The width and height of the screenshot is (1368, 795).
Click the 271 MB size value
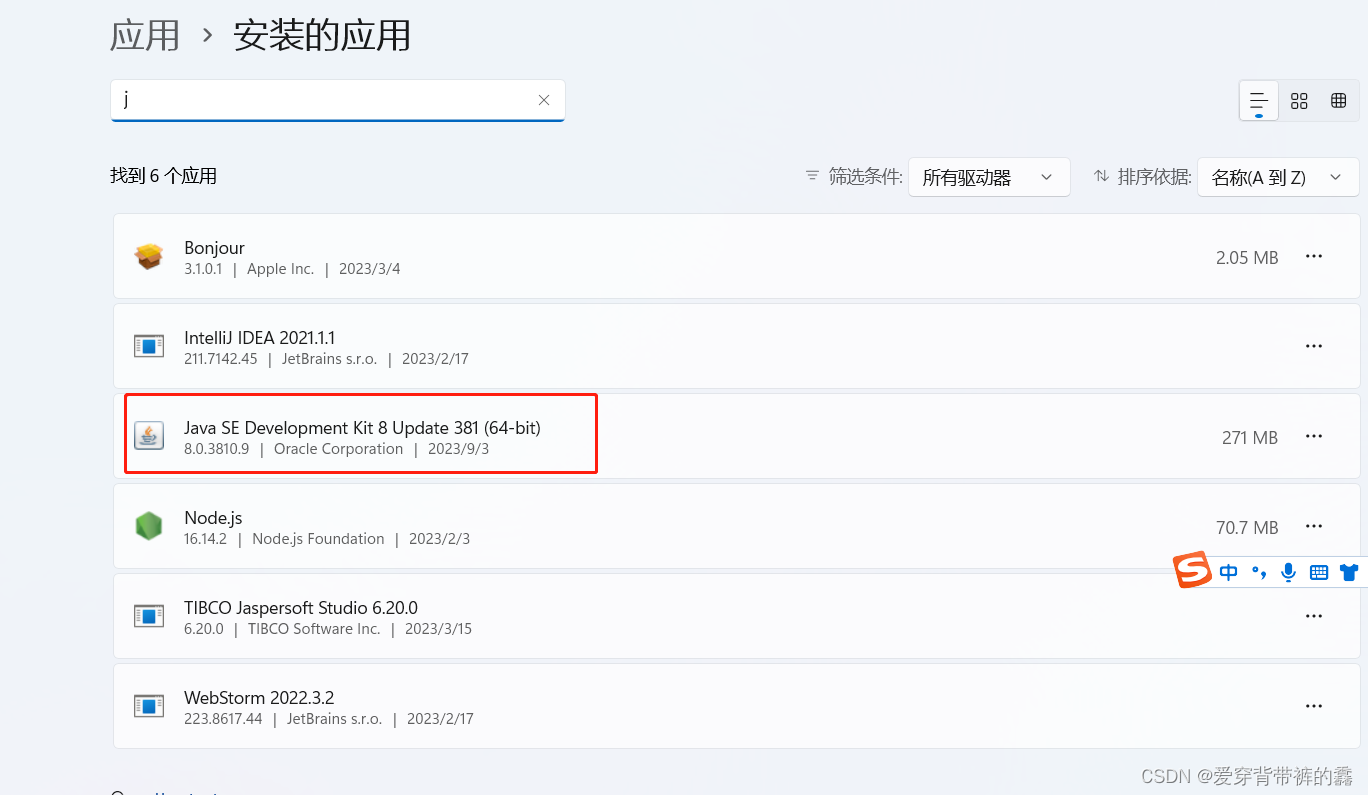click(x=1250, y=437)
